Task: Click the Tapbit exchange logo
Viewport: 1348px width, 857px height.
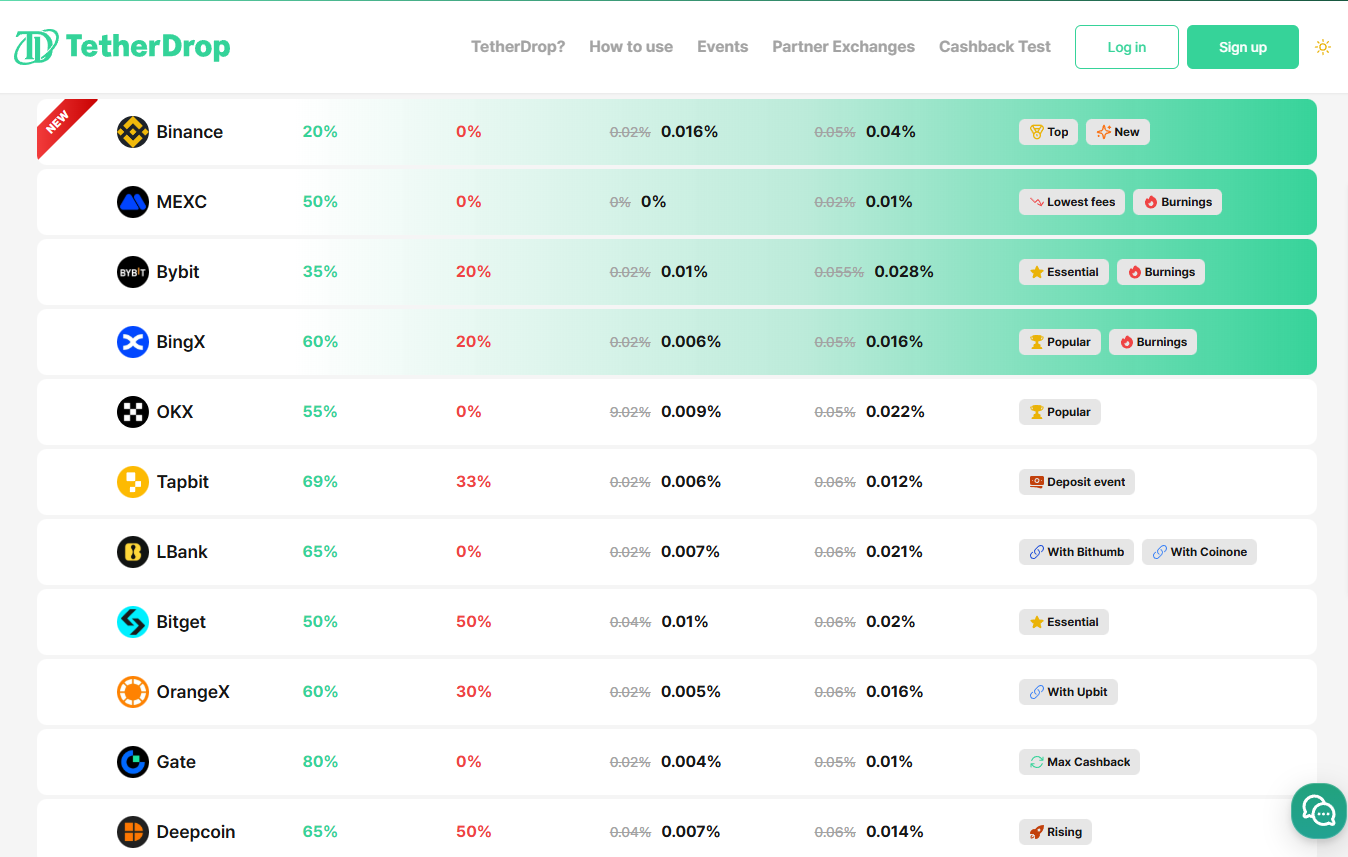Action: click(133, 482)
